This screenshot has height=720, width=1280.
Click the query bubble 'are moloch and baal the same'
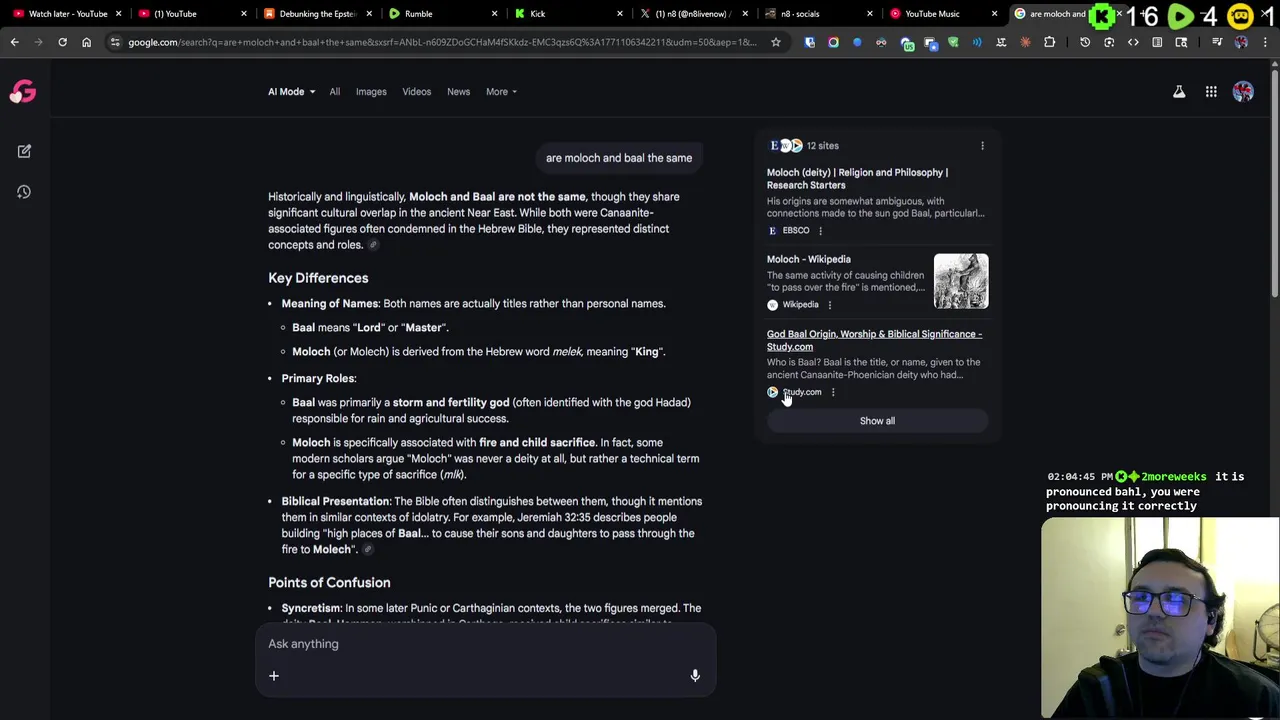619,158
